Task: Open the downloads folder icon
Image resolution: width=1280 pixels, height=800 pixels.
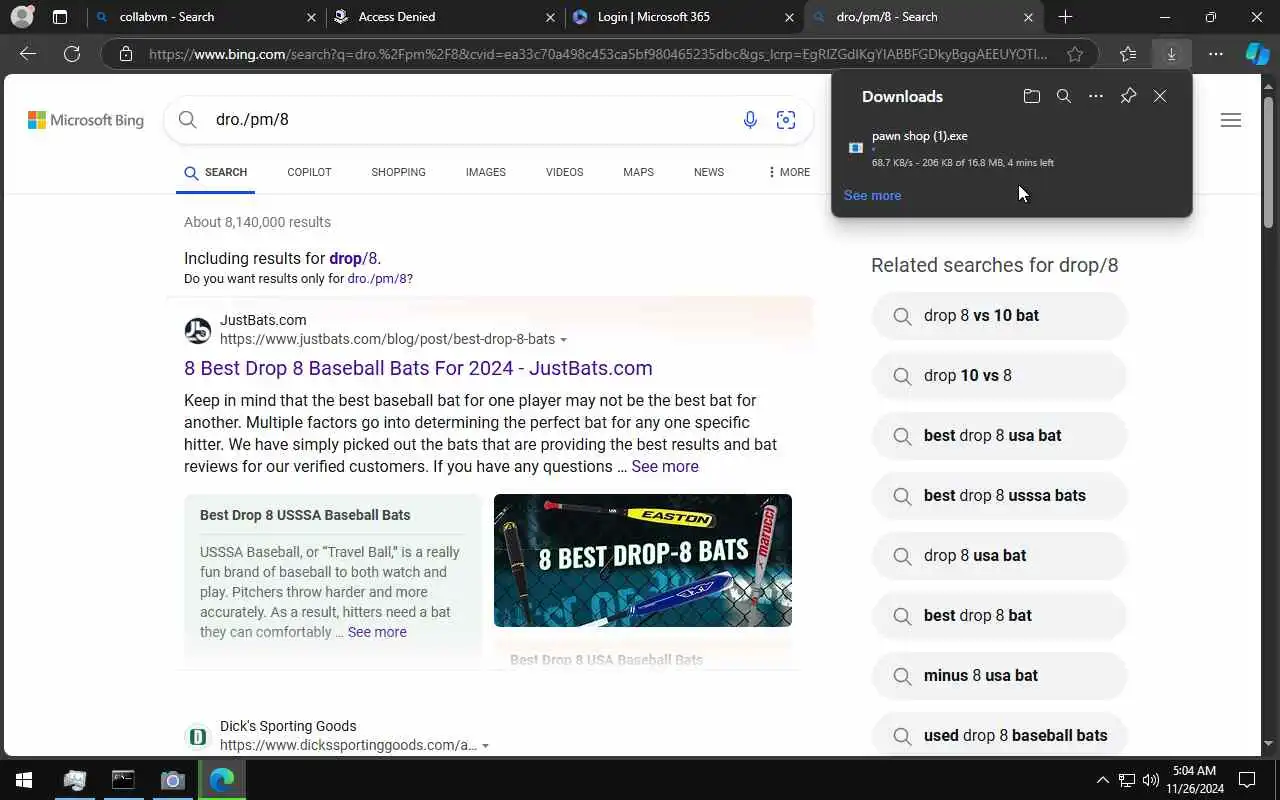Action: 1032,96
